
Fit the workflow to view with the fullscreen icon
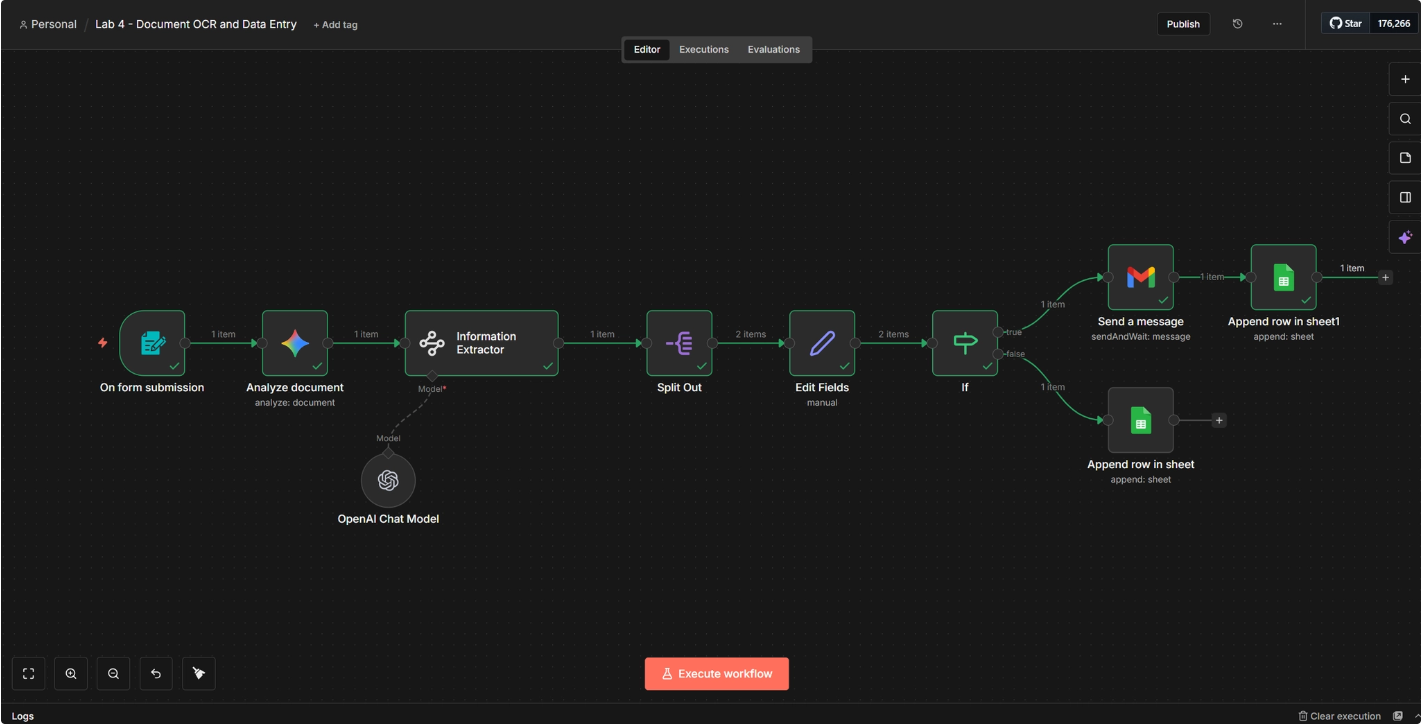pyautogui.click(x=28, y=673)
